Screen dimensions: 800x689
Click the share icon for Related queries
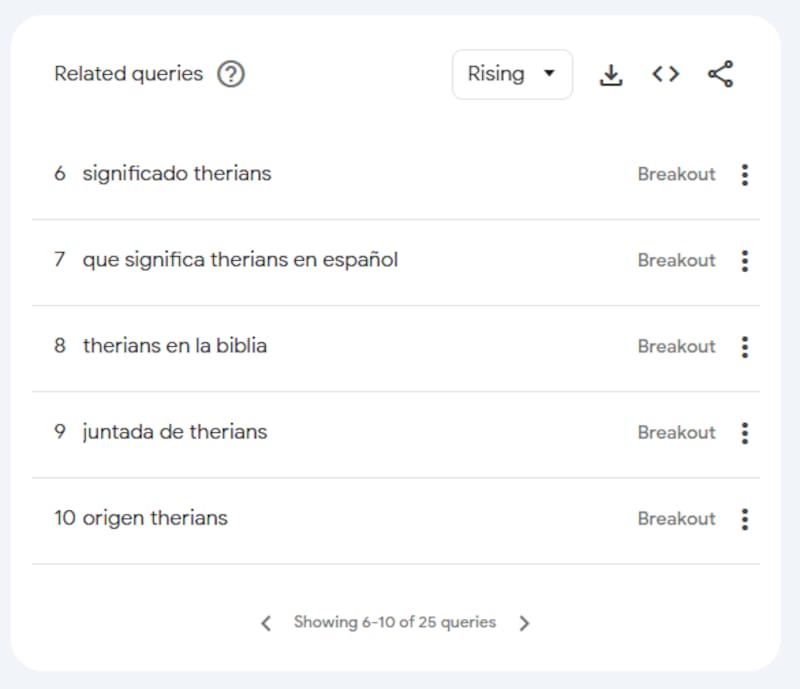(x=720, y=74)
